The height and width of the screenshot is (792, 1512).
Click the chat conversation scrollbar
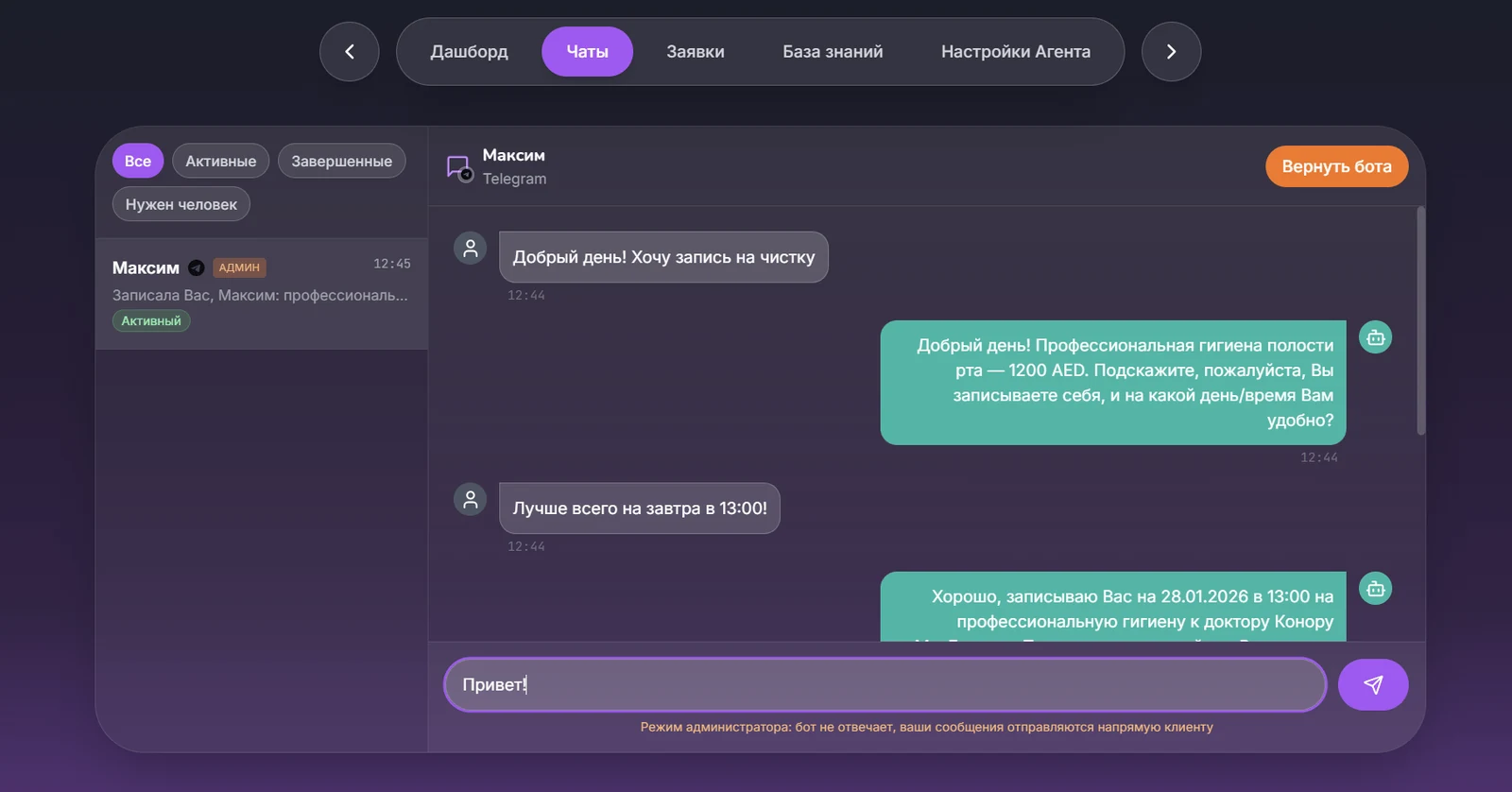[x=1420, y=321]
